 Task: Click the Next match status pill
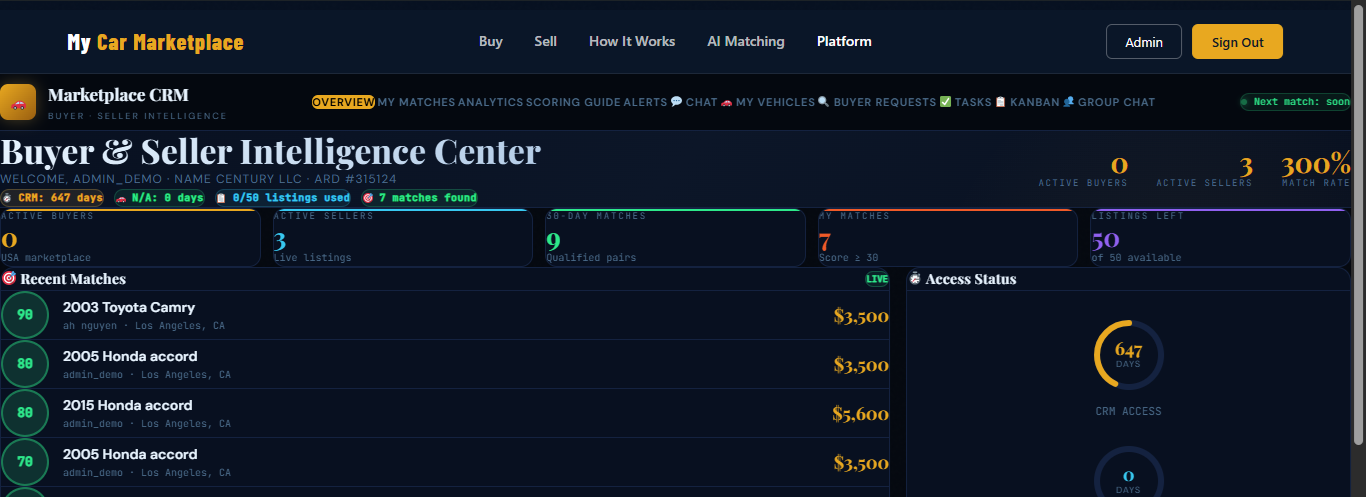1296,102
